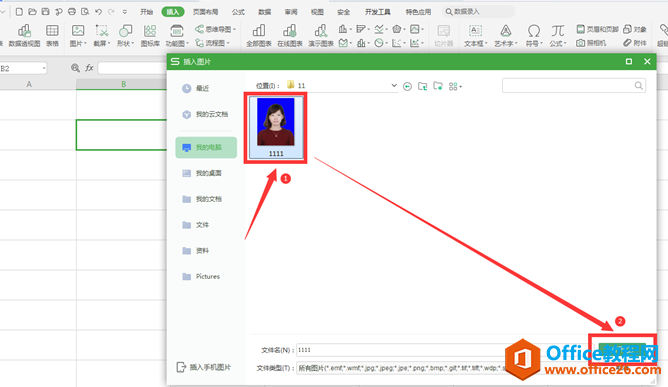The image size is (668, 387).
Task: Open the 安全 ribbon tab
Action: coord(343,12)
